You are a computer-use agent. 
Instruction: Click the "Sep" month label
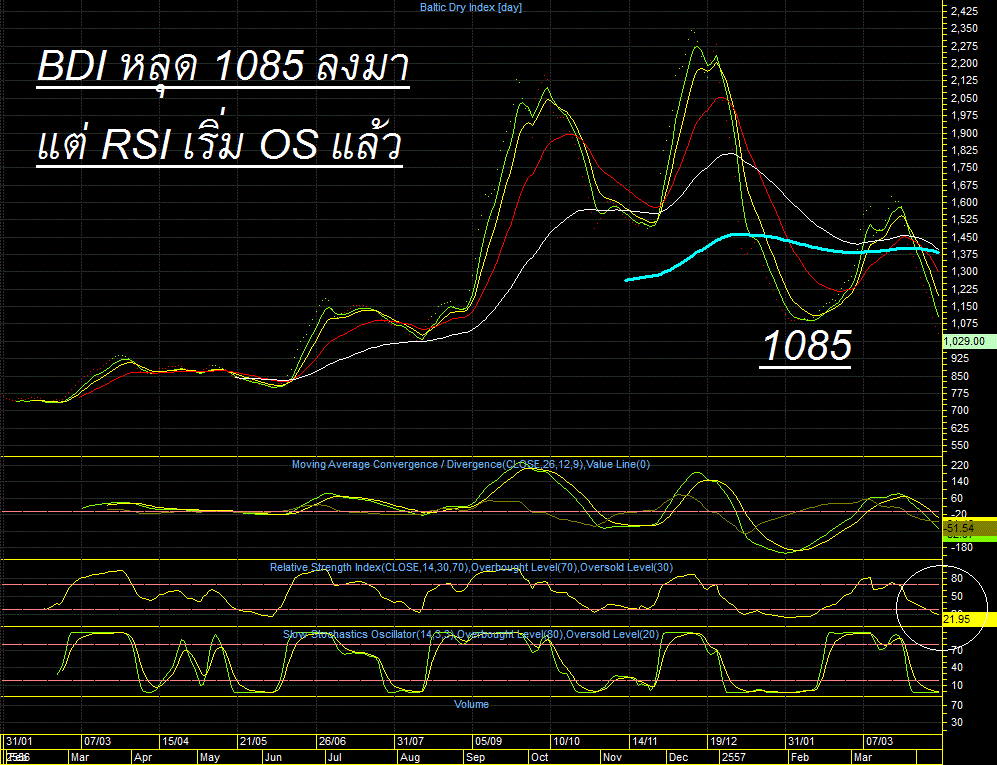click(x=476, y=757)
